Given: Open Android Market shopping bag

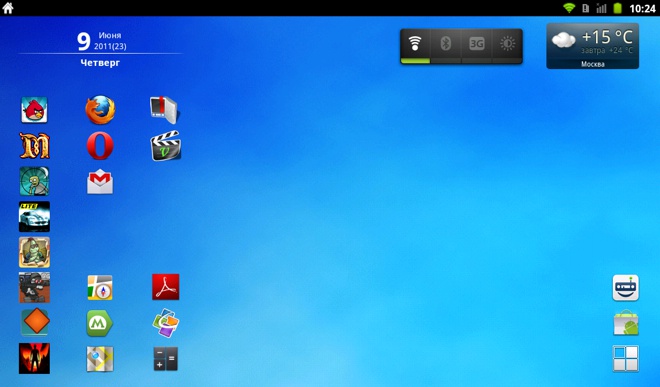Looking at the screenshot, I should (x=626, y=323).
